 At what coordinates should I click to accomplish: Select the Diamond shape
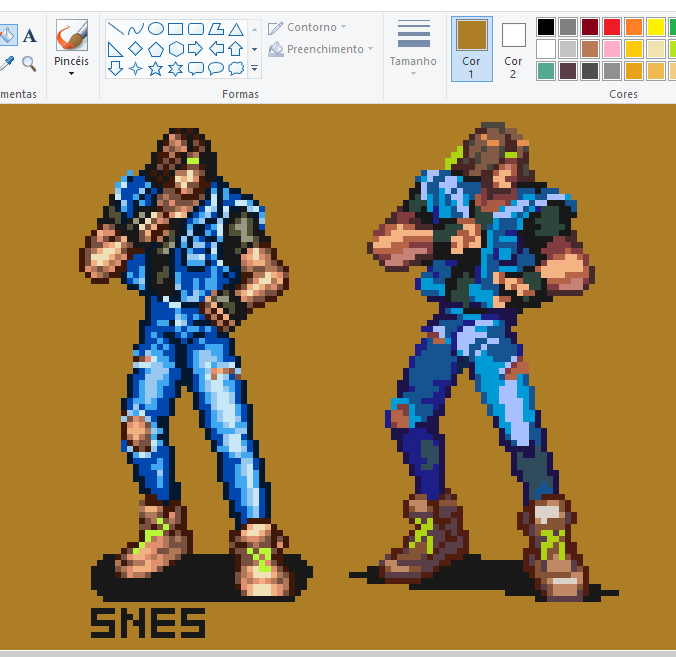[x=135, y=49]
